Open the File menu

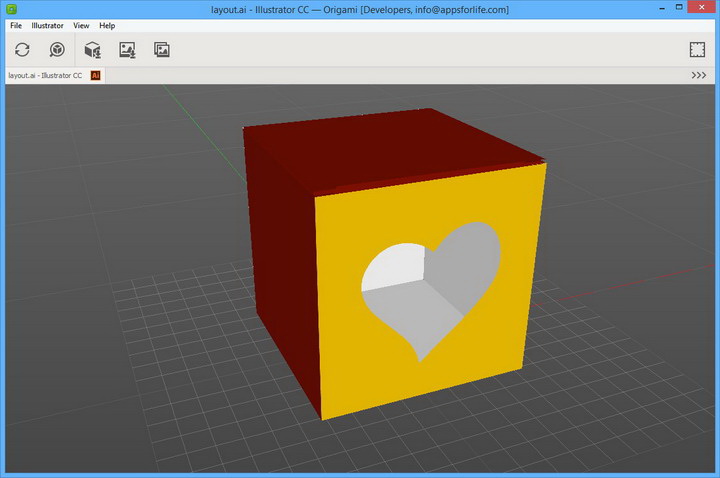[16, 25]
